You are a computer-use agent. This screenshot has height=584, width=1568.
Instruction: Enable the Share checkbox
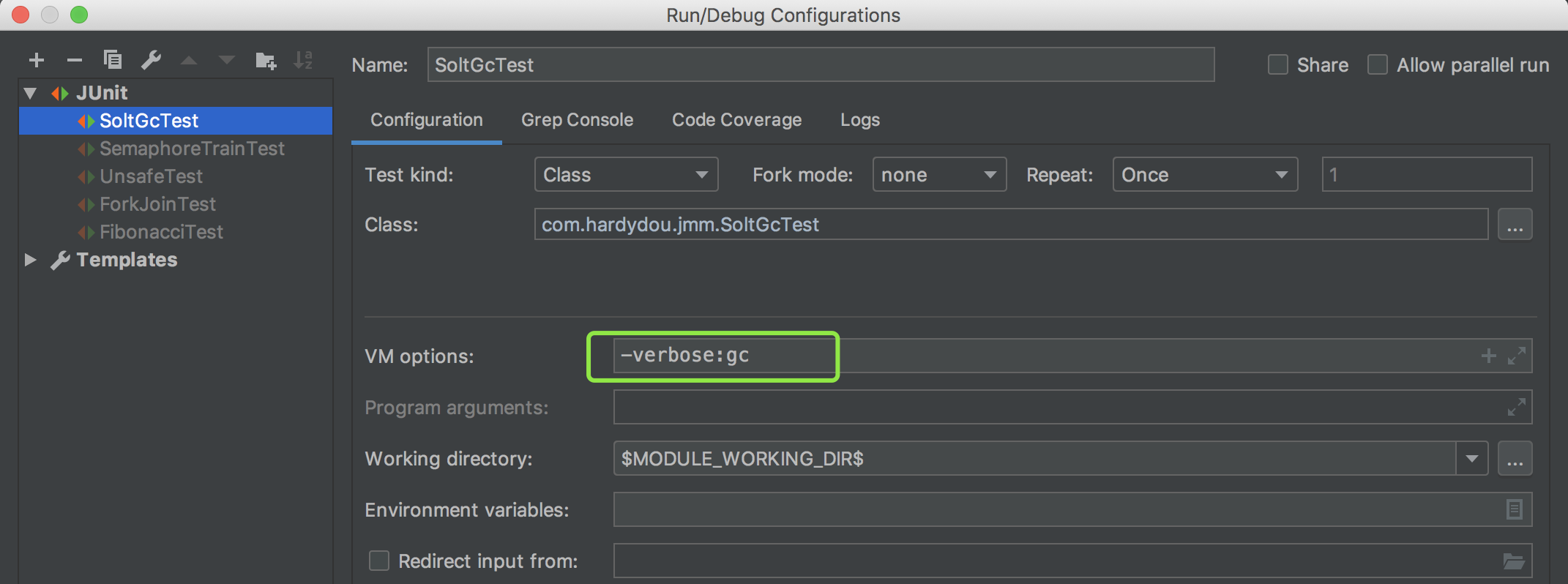(1278, 65)
